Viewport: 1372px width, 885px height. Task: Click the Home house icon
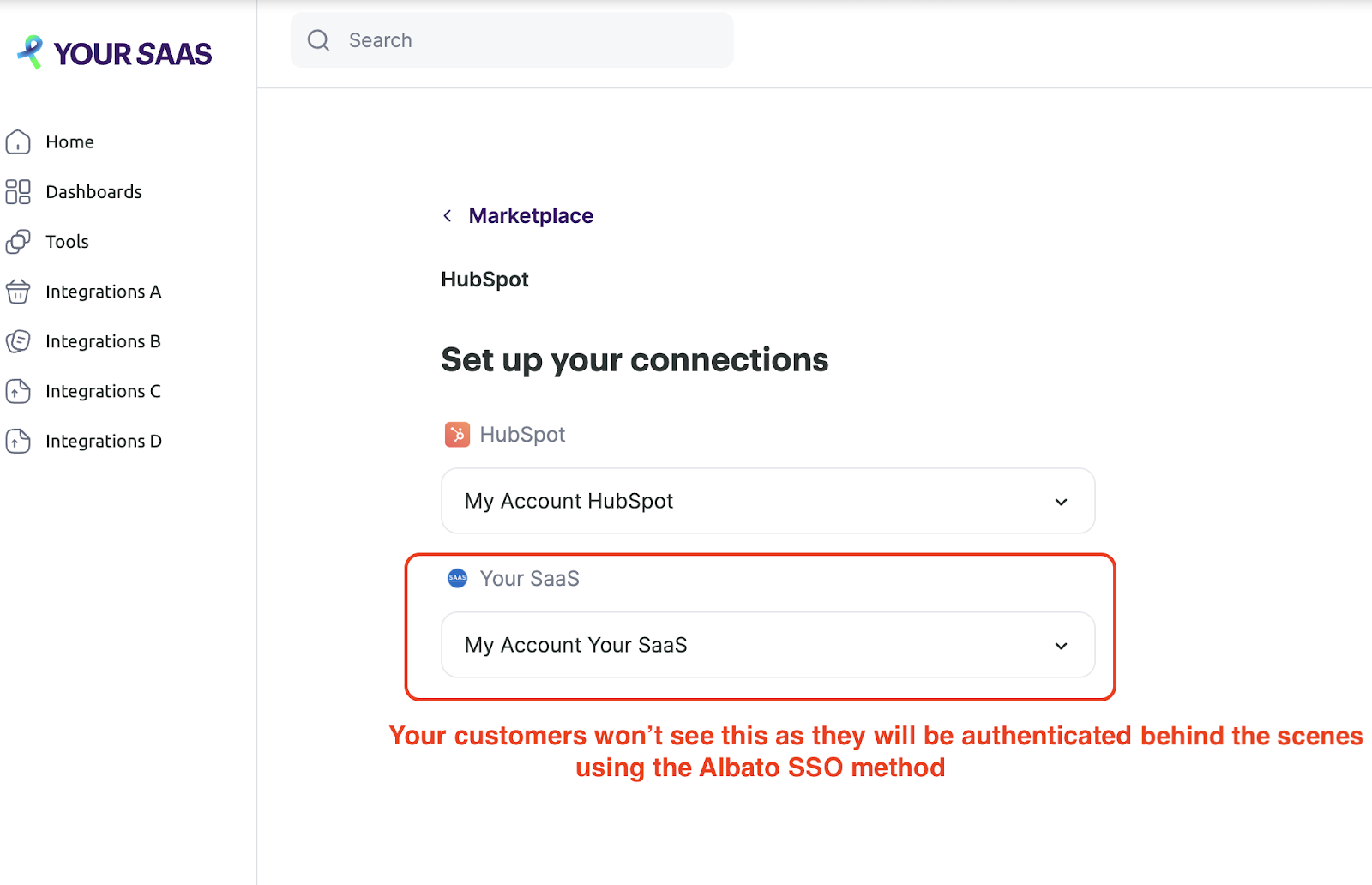(18, 141)
